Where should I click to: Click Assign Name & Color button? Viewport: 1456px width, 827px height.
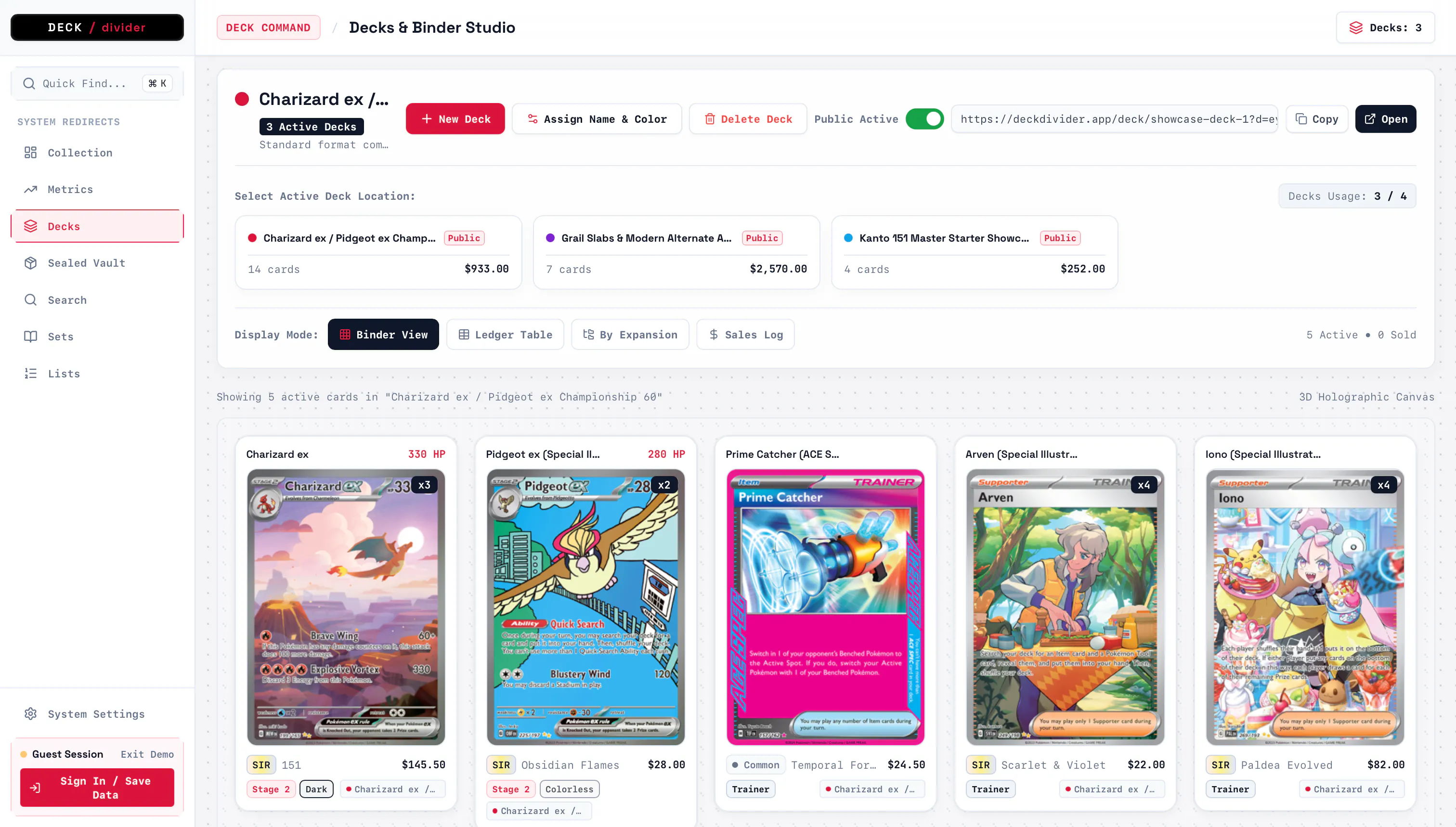[x=597, y=119]
